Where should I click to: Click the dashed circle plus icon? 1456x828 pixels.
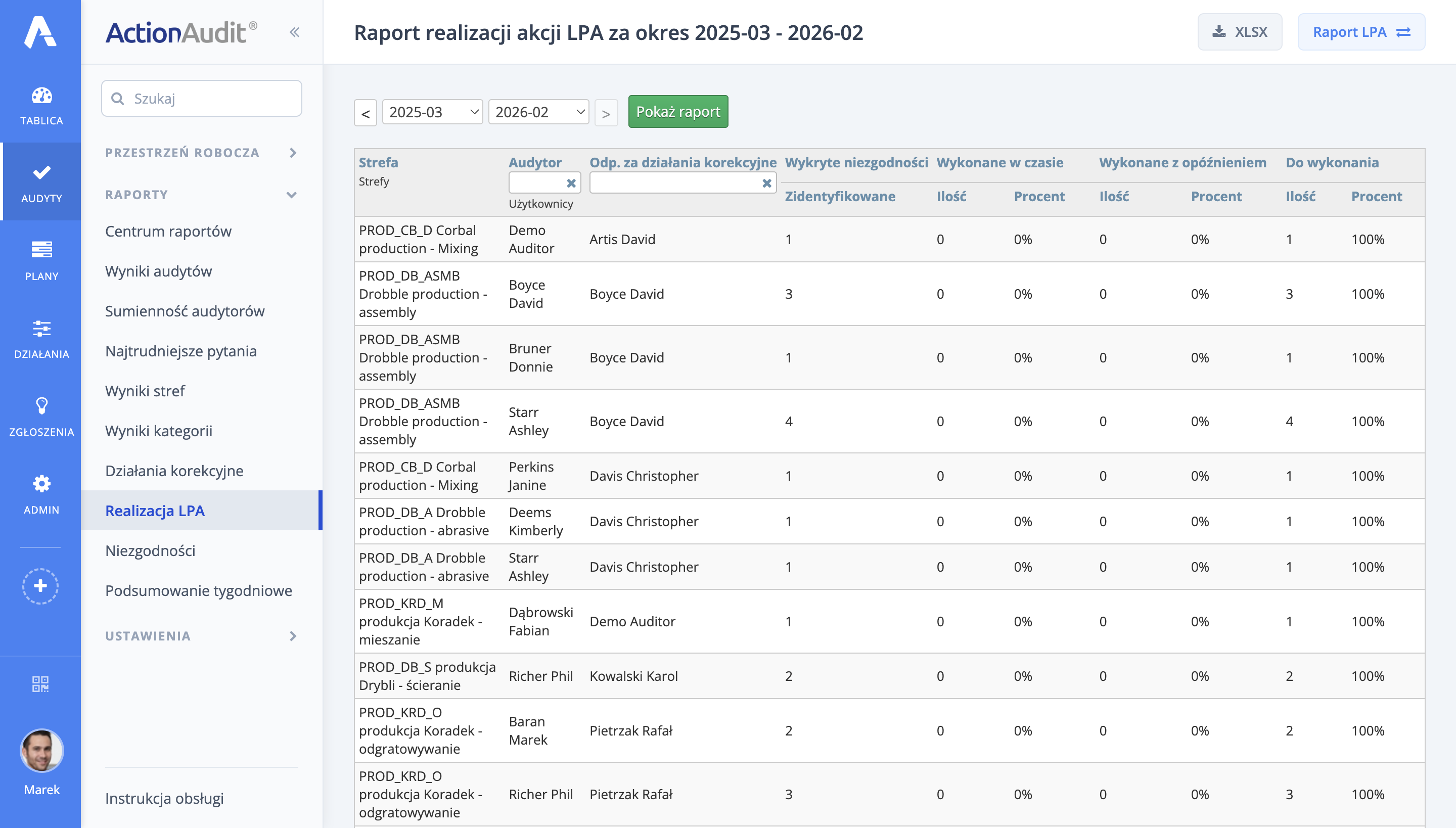point(40,586)
